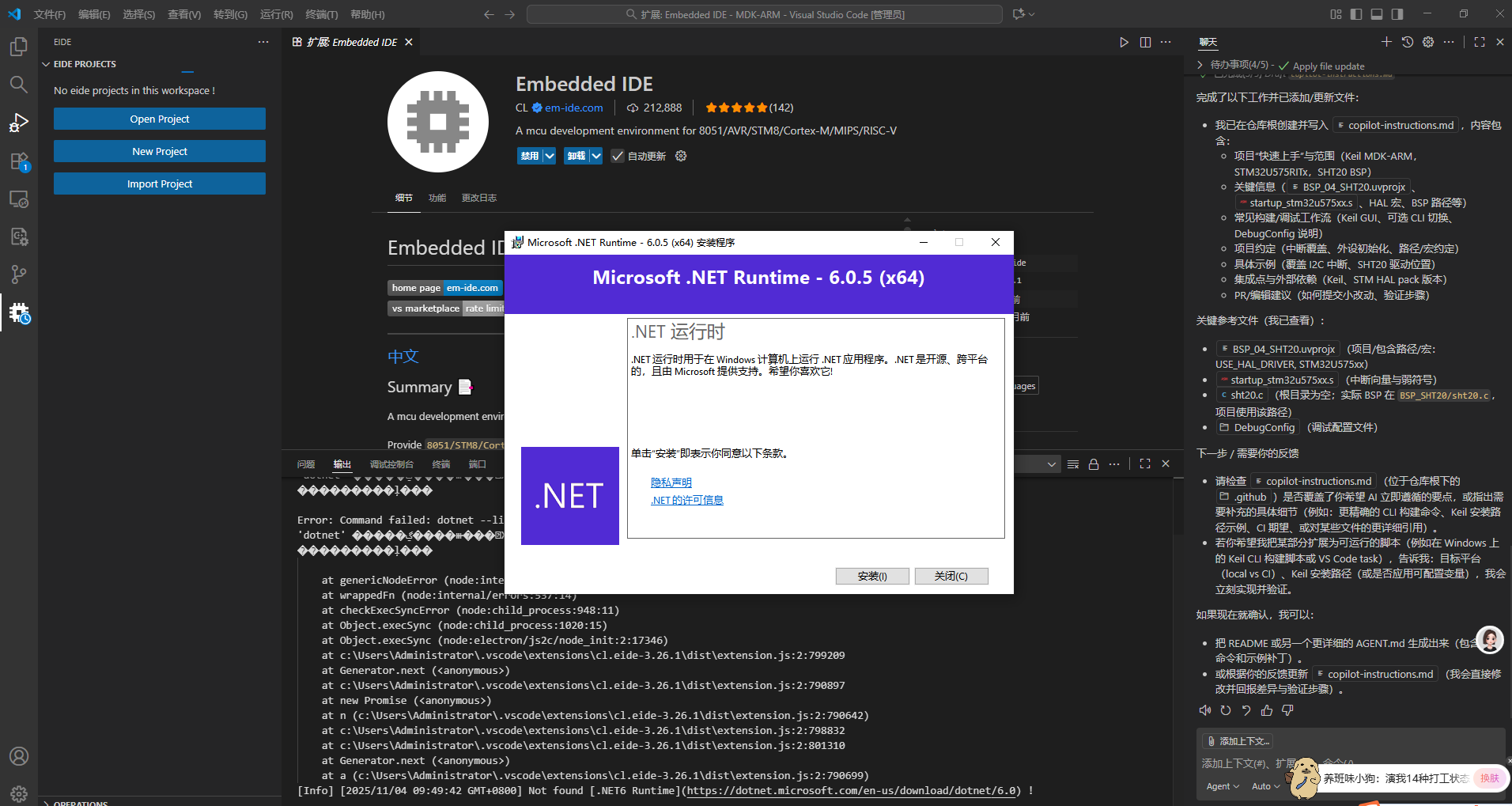Collapse the EIDE PROJECTS section
The image size is (1512, 806).
[46, 64]
